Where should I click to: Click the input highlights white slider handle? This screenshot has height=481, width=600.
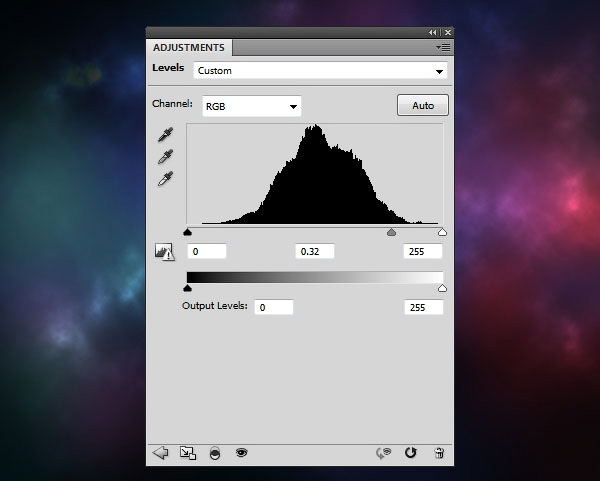pos(442,232)
